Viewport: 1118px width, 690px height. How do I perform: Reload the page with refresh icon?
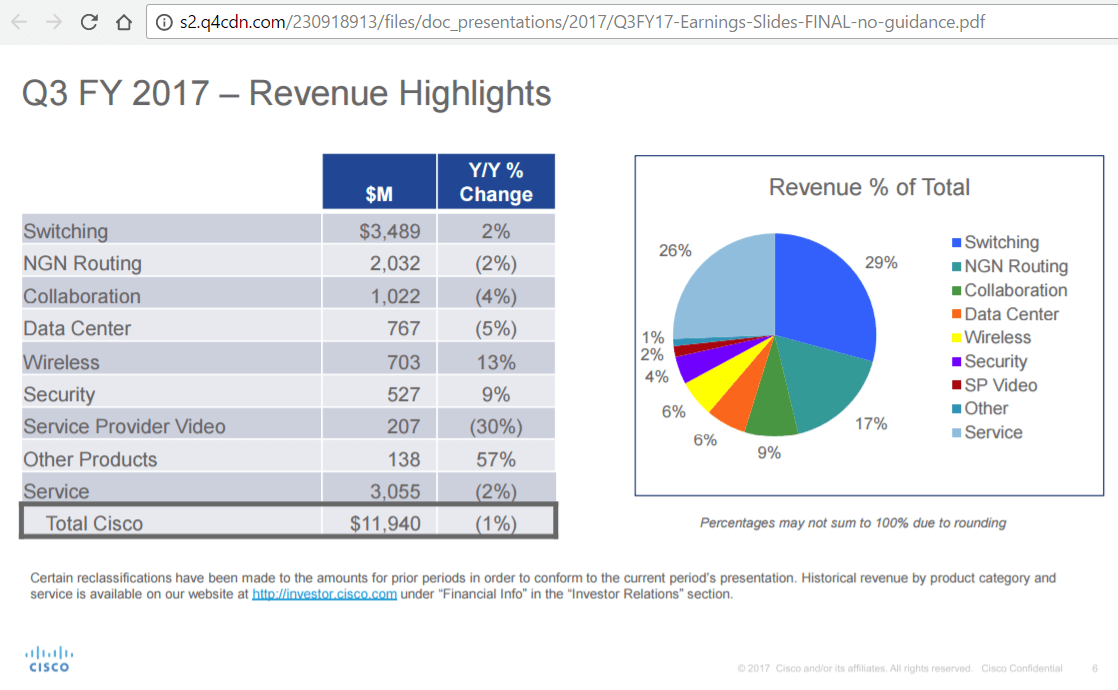[89, 21]
